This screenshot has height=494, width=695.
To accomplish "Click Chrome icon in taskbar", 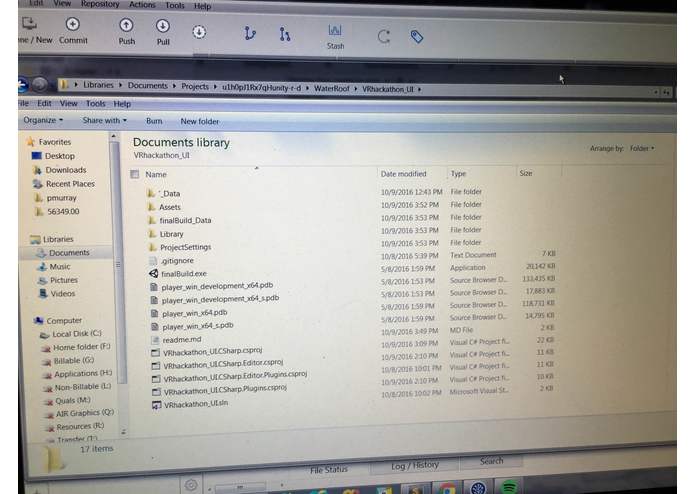I will tap(447, 489).
